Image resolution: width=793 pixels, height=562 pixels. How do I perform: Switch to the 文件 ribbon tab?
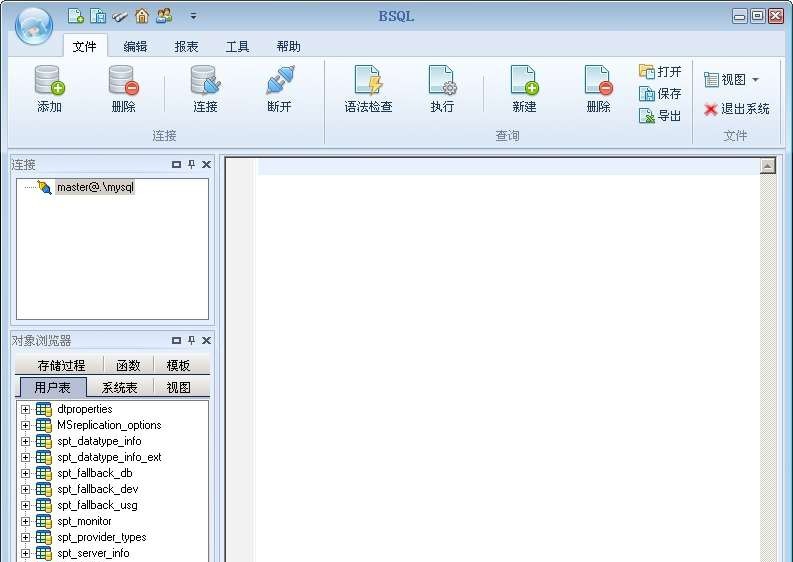click(84, 47)
